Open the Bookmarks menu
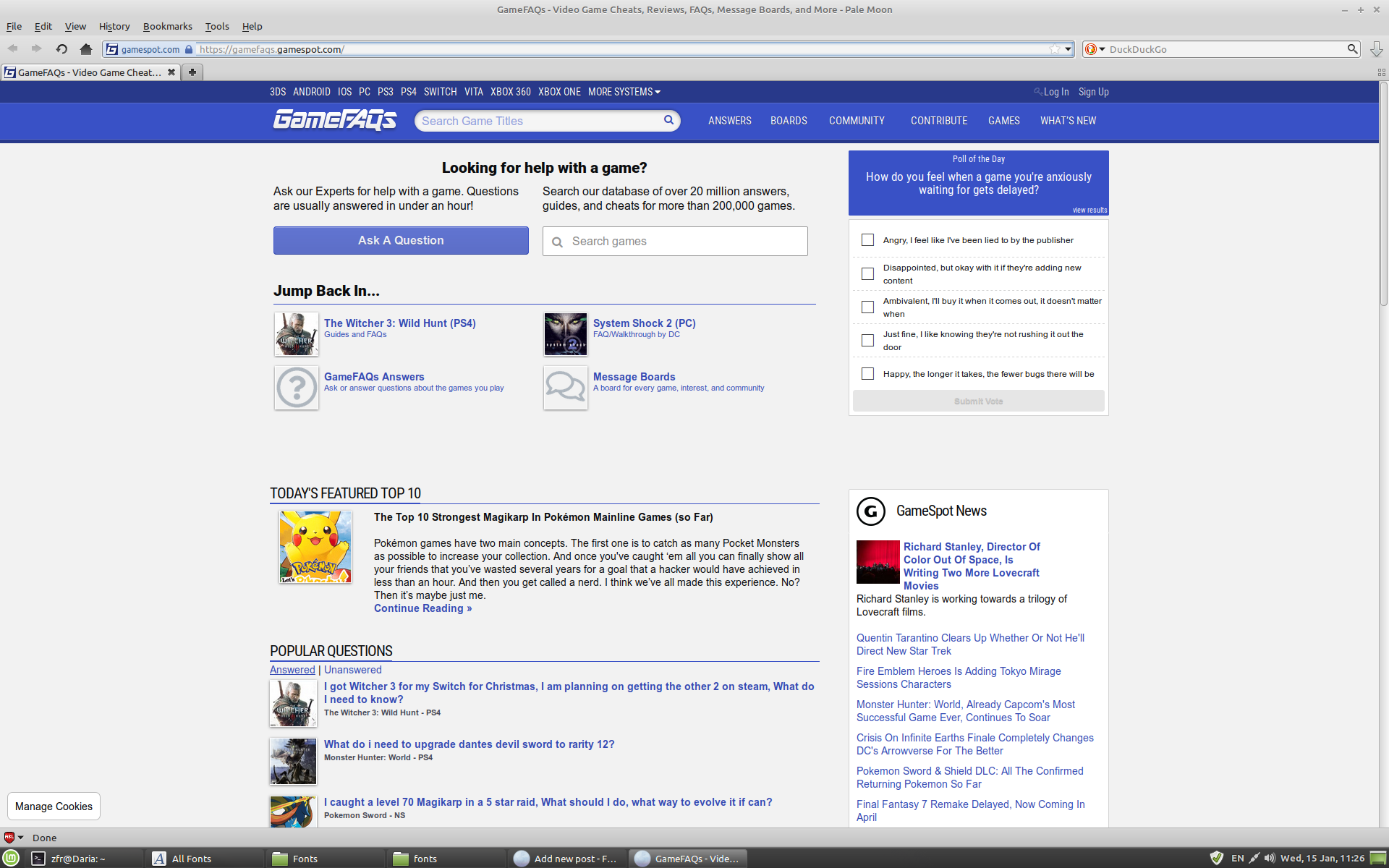1389x868 pixels. coord(167,27)
